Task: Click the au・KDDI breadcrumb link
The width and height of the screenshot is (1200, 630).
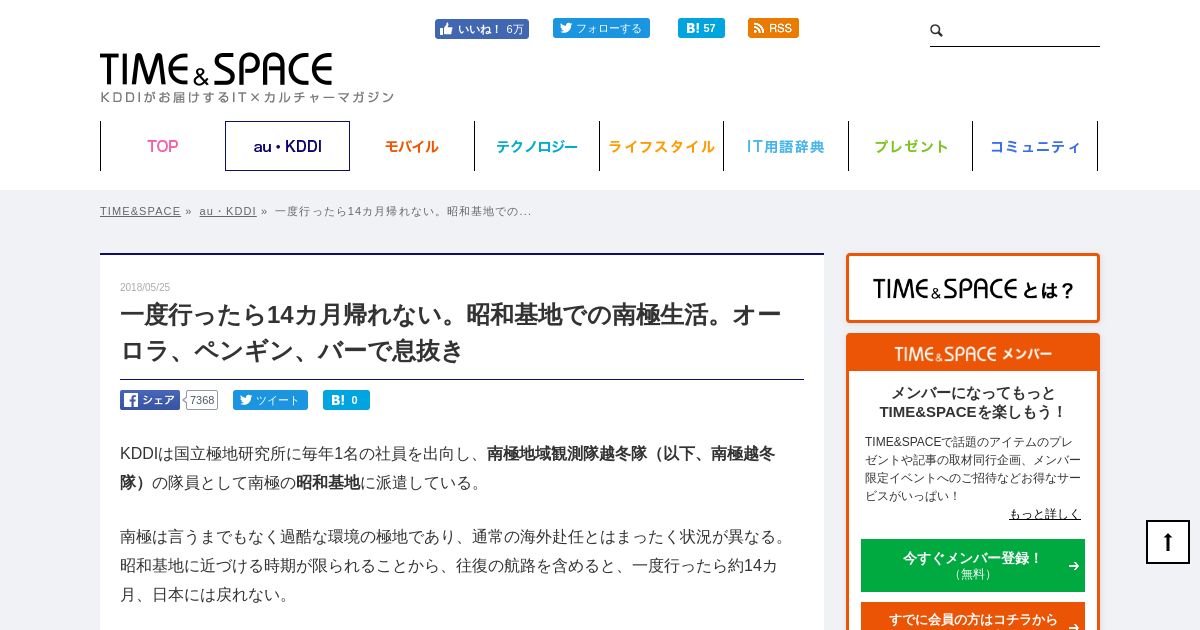Action: (228, 211)
